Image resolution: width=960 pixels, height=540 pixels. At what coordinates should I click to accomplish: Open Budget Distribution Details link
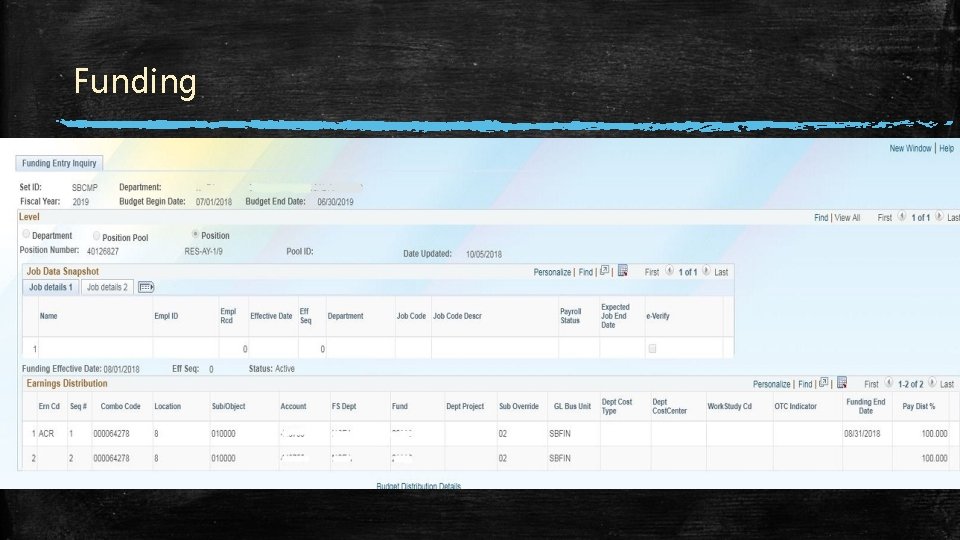(x=419, y=486)
